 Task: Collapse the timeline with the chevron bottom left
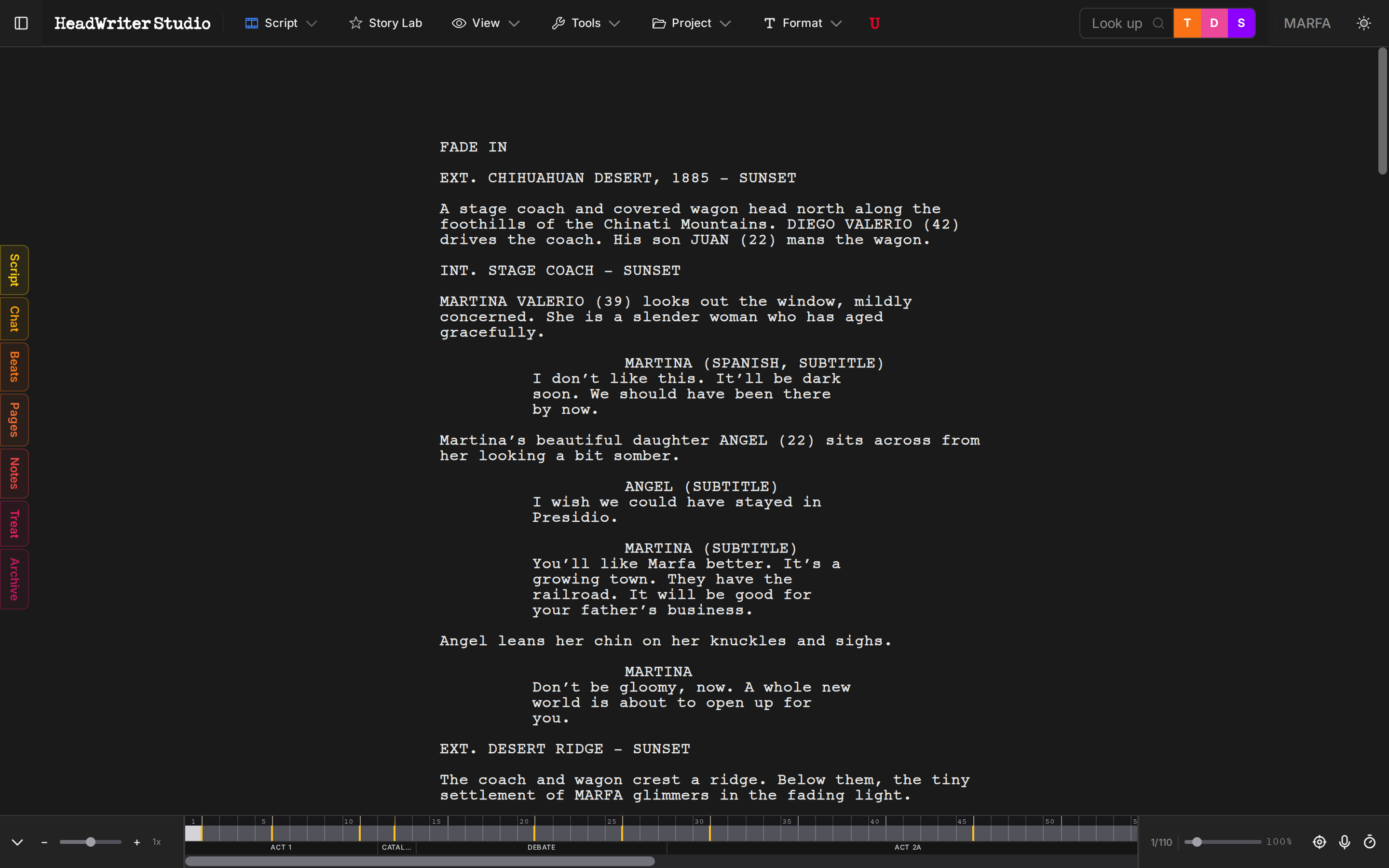pos(17,842)
